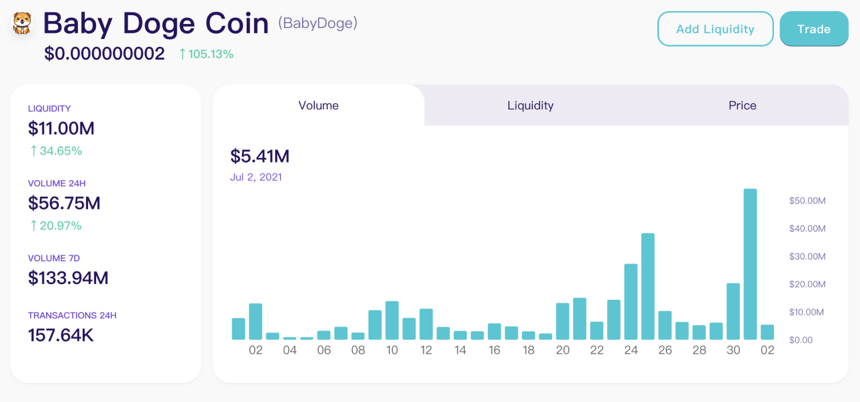The width and height of the screenshot is (860, 402).
Task: Open the Trade button
Action: coord(814,29)
